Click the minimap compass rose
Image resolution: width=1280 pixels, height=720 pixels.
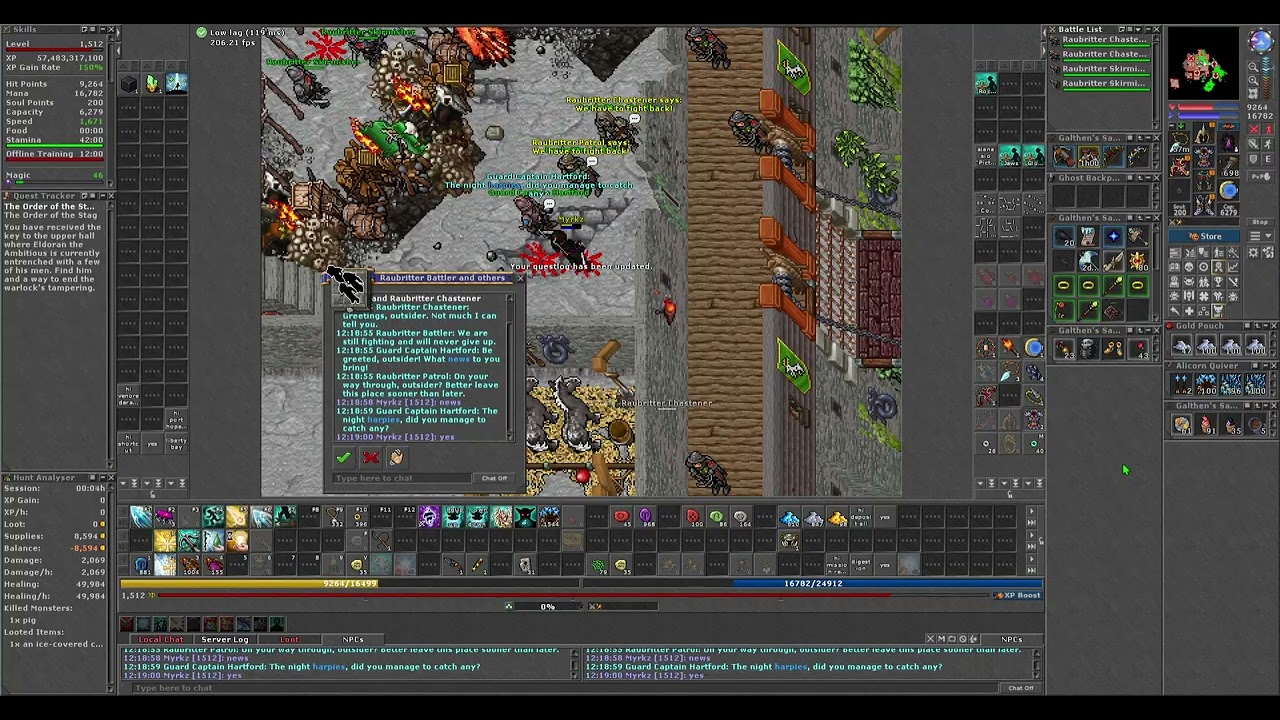click(1261, 41)
